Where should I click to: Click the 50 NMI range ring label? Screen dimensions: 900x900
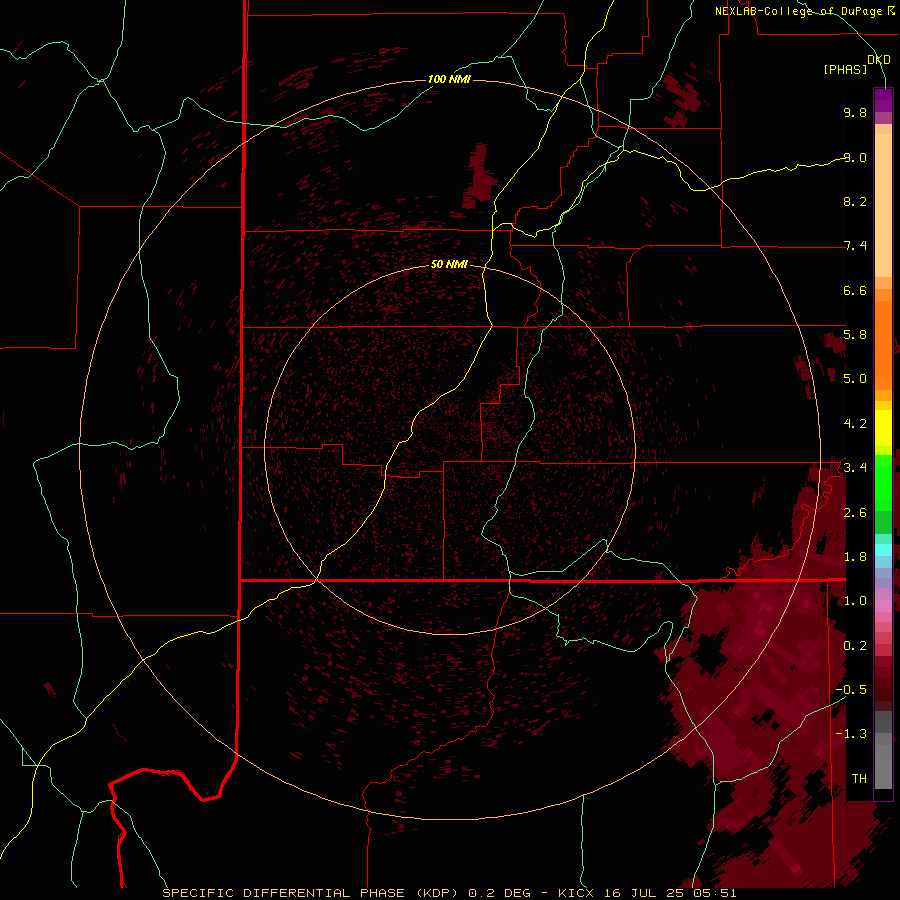pos(449,264)
